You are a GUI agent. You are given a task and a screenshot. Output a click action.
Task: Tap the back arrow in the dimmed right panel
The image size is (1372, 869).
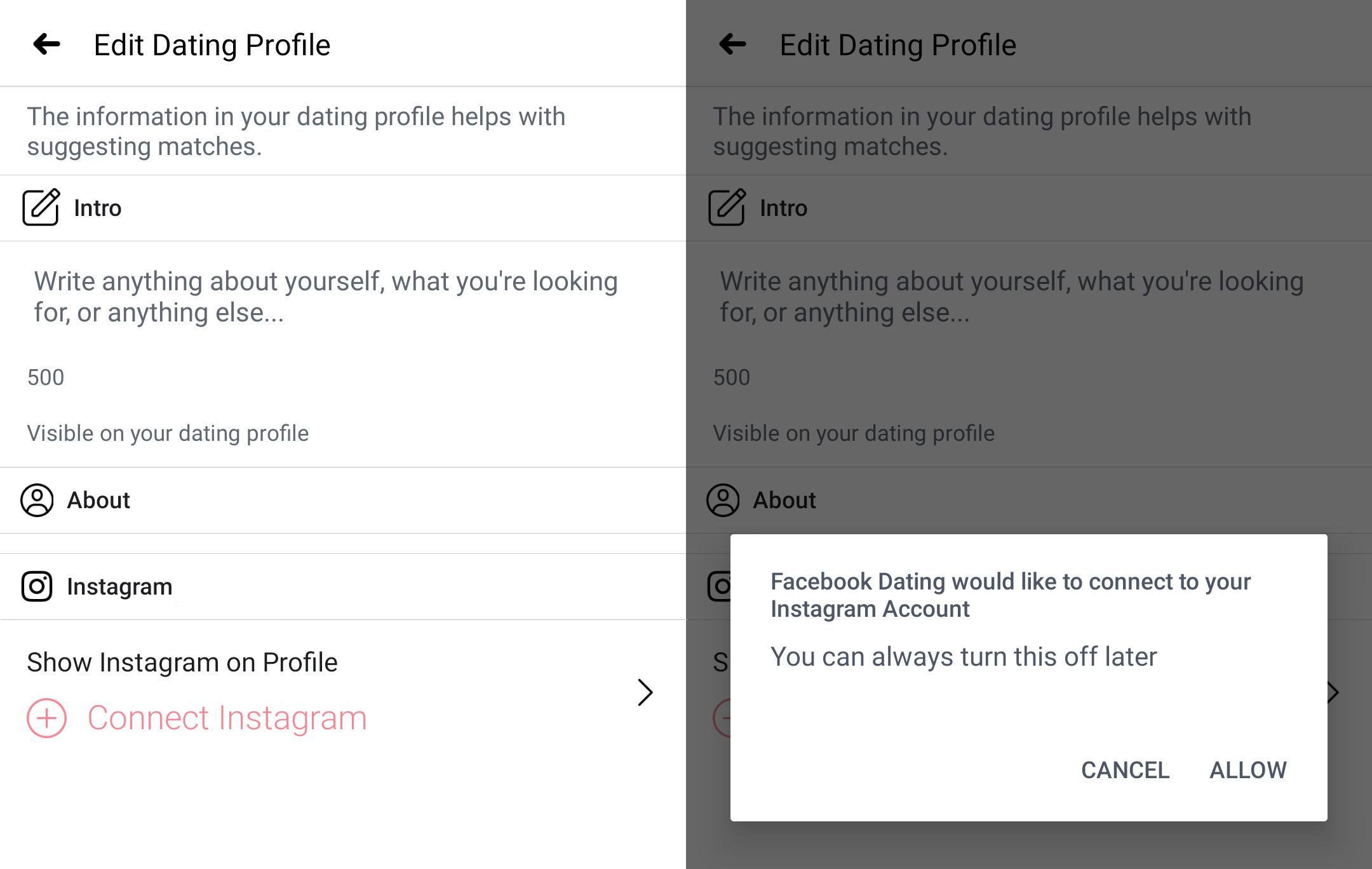(x=732, y=44)
